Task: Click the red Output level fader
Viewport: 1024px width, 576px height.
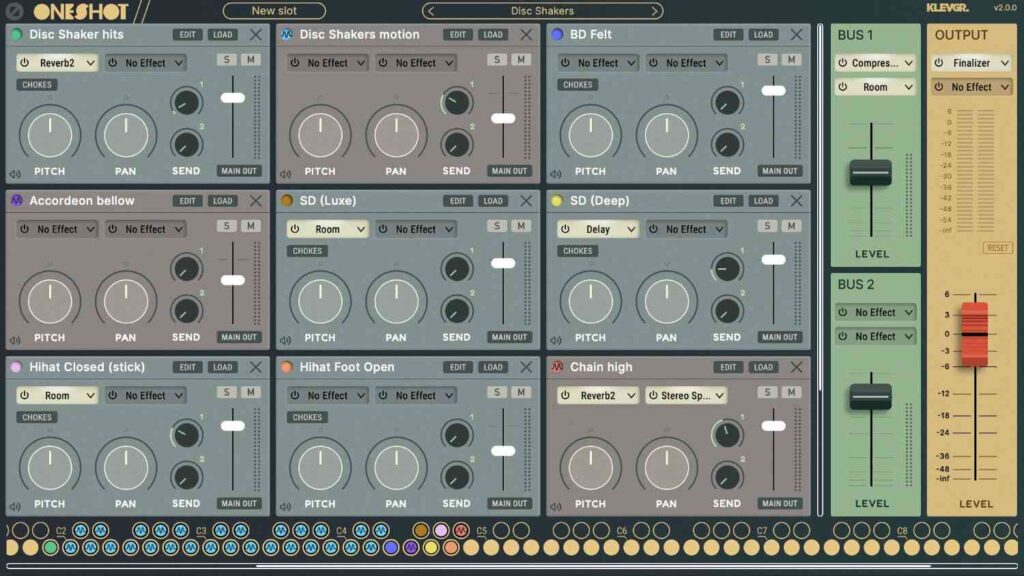Action: click(974, 334)
